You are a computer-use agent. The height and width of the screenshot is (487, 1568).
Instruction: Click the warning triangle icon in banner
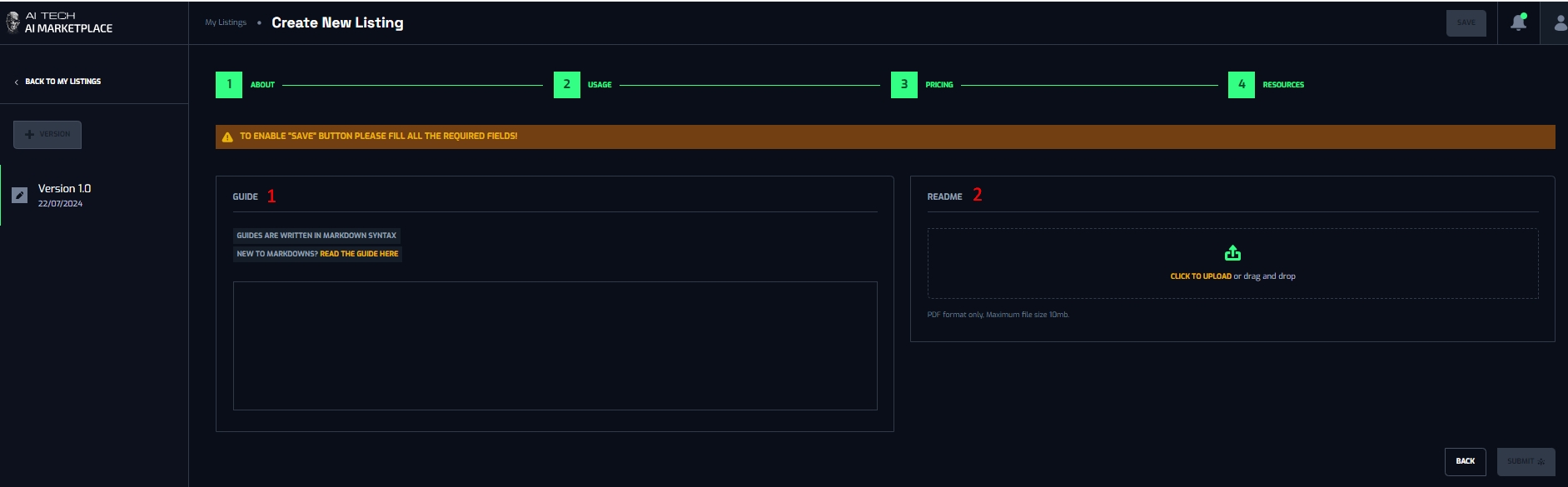tap(227, 137)
